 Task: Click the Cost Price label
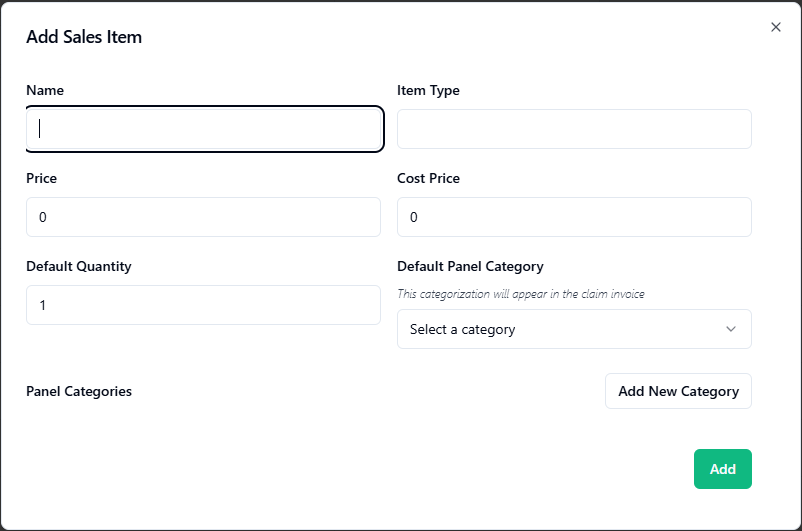click(428, 178)
